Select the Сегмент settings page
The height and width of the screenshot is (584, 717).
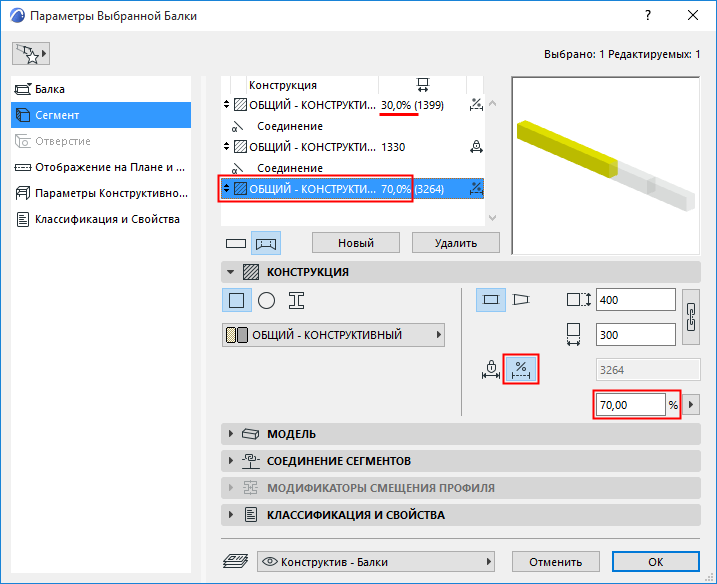pos(101,115)
